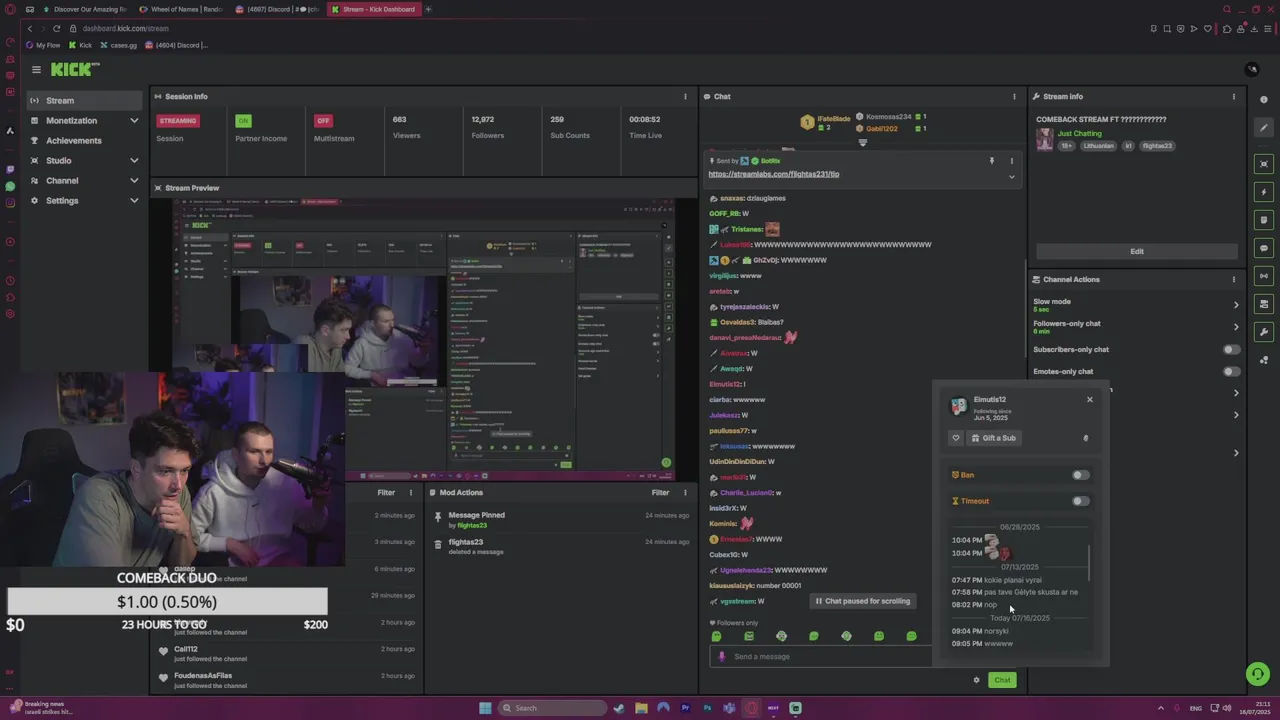This screenshot has height=720, width=1280.
Task: Toggle Timeout switch for Eimutis12
Action: point(1080,501)
